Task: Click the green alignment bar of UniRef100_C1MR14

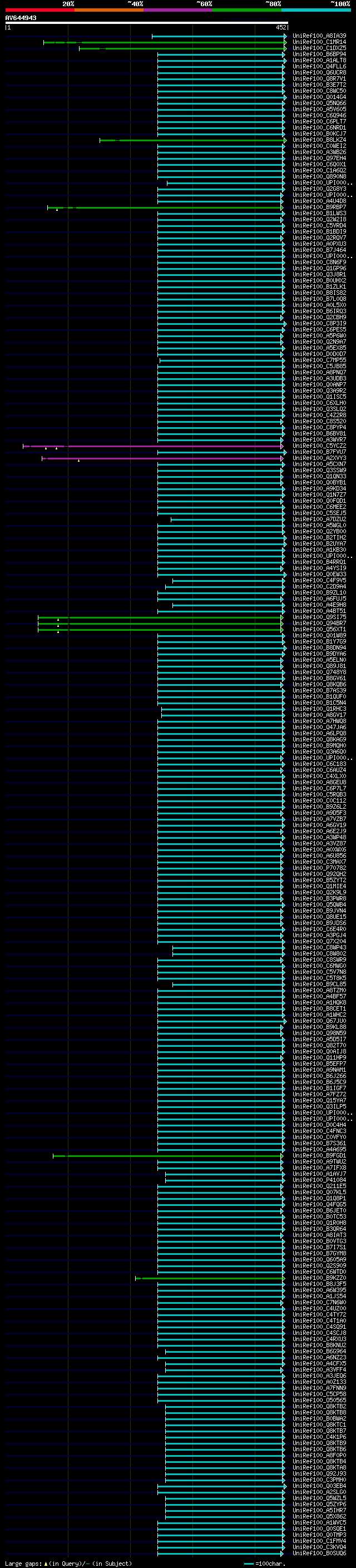Action: pyautogui.click(x=164, y=43)
